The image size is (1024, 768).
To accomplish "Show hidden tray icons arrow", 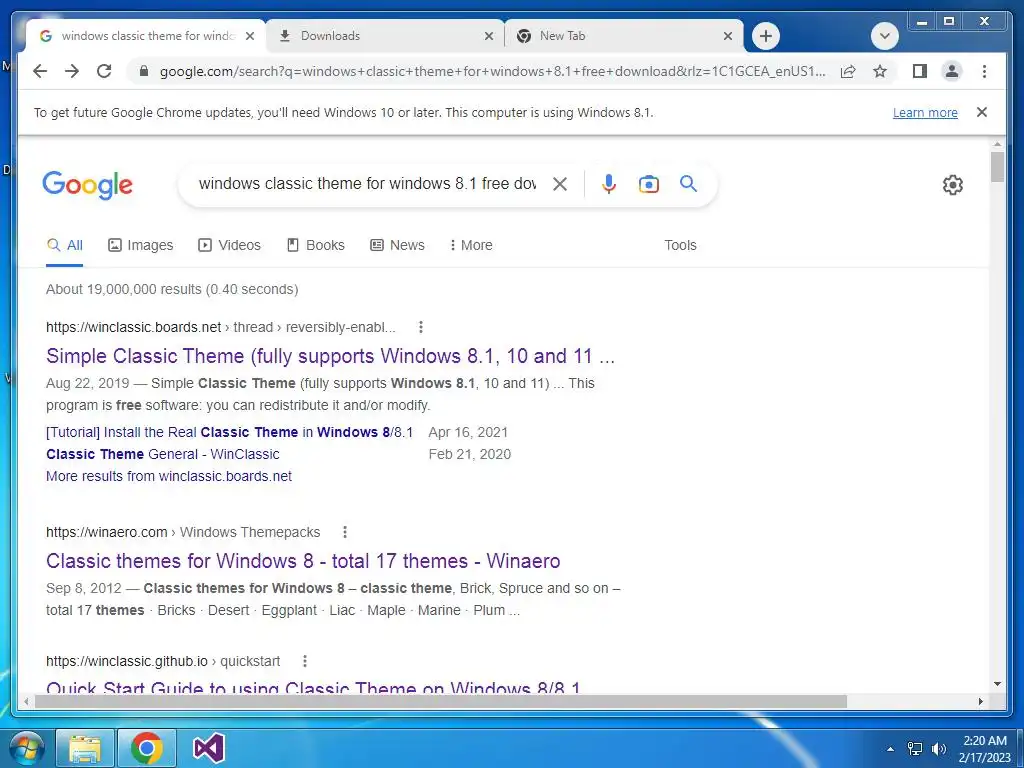I will pos(890,749).
